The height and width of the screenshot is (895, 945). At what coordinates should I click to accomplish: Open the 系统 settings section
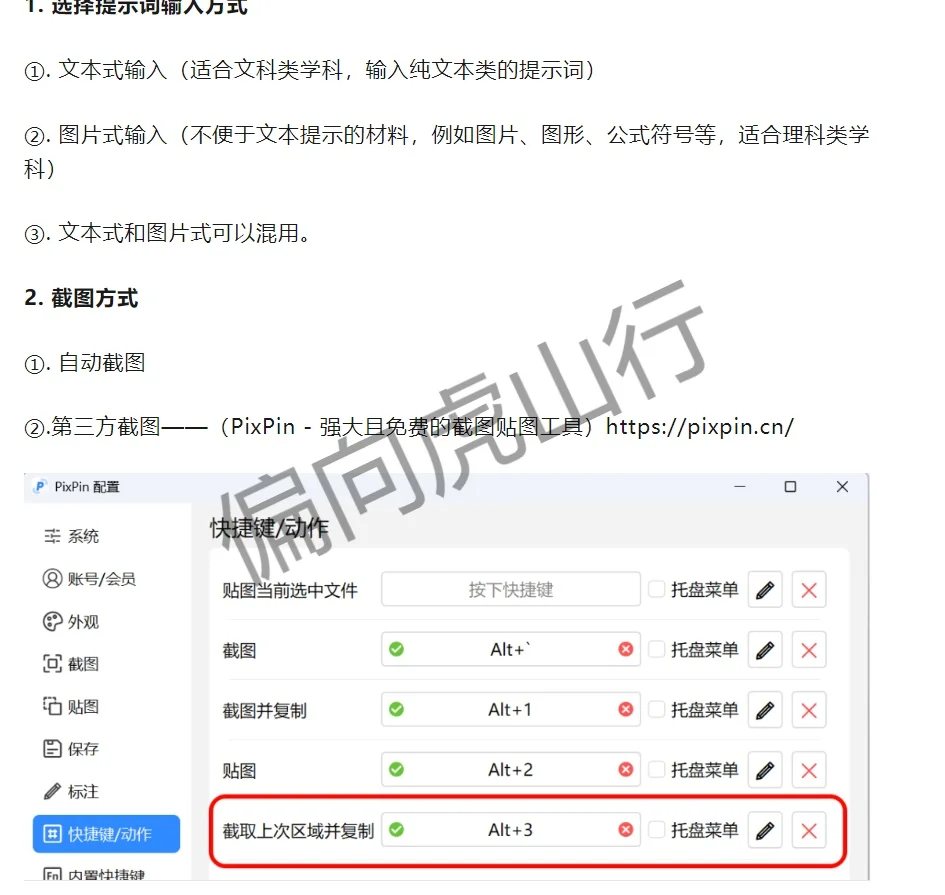tap(75, 536)
